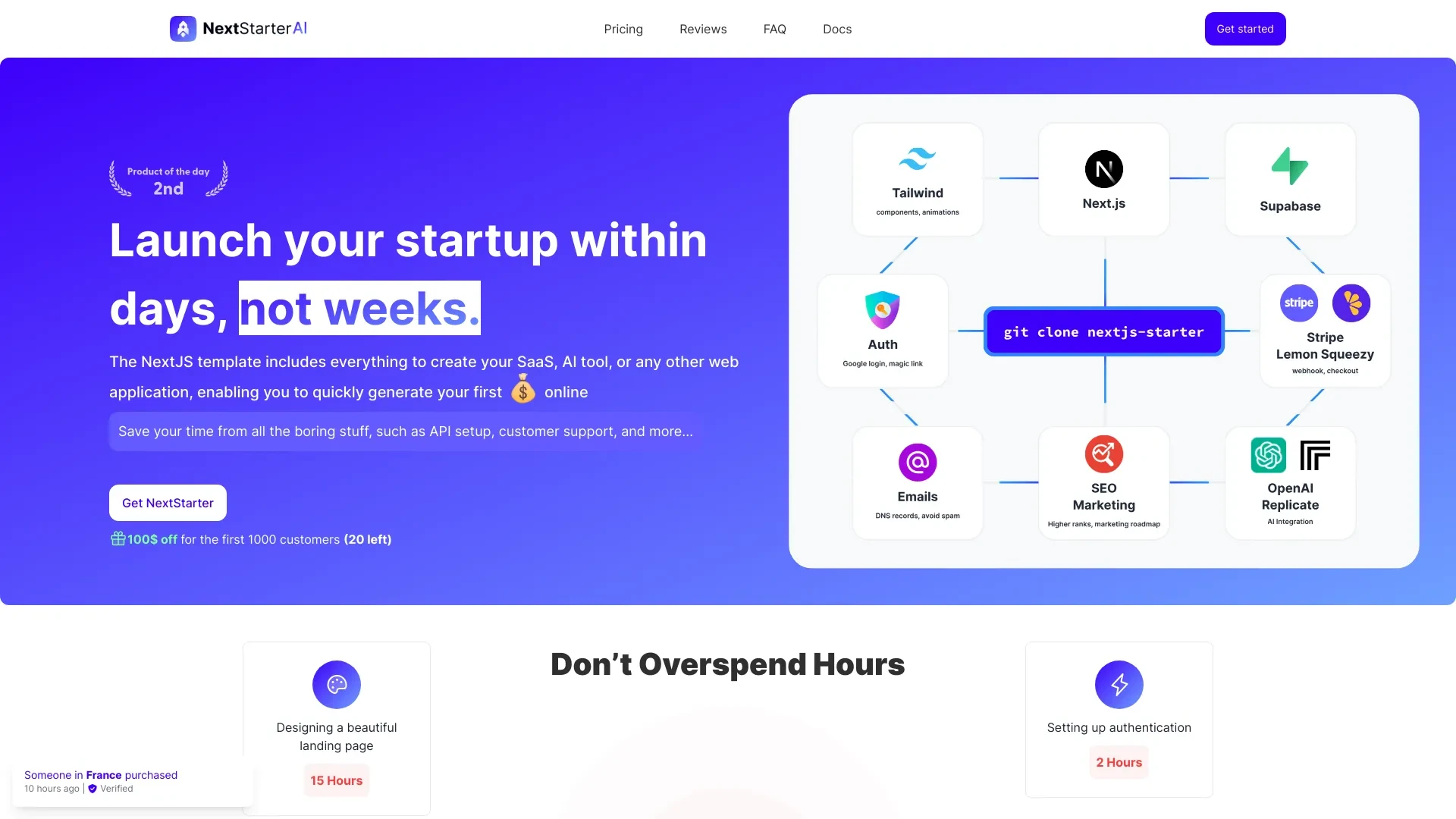Image resolution: width=1456 pixels, height=819 pixels.
Task: Open the FAQ section
Action: point(774,28)
